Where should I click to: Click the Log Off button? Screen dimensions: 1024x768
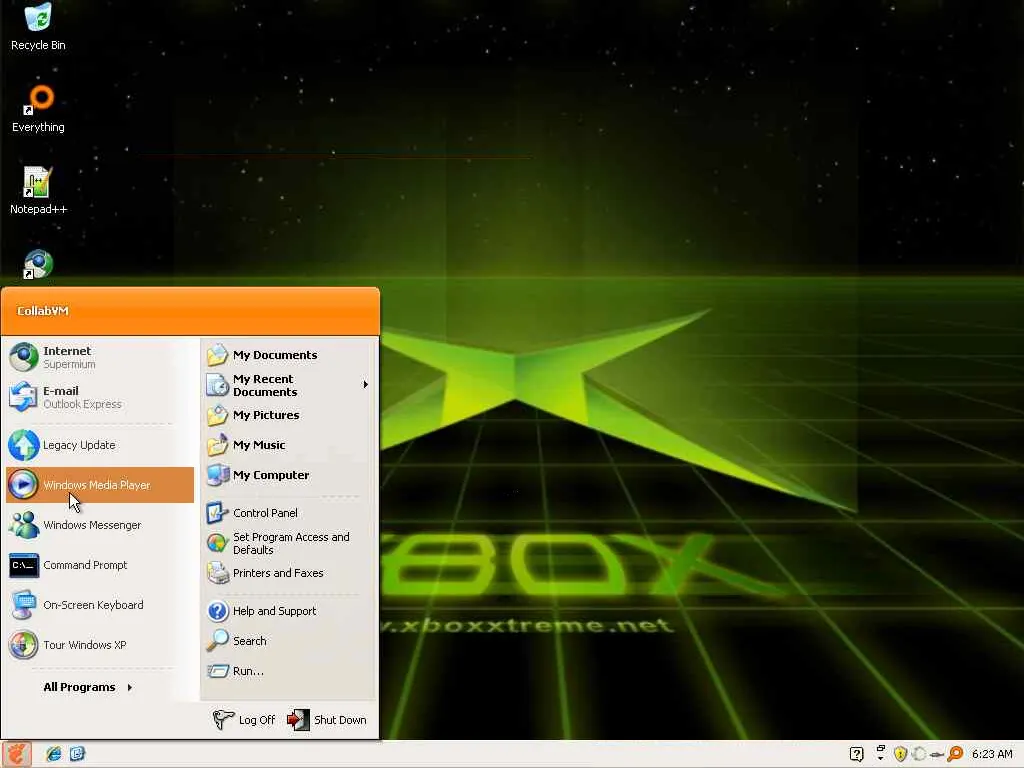click(x=245, y=720)
